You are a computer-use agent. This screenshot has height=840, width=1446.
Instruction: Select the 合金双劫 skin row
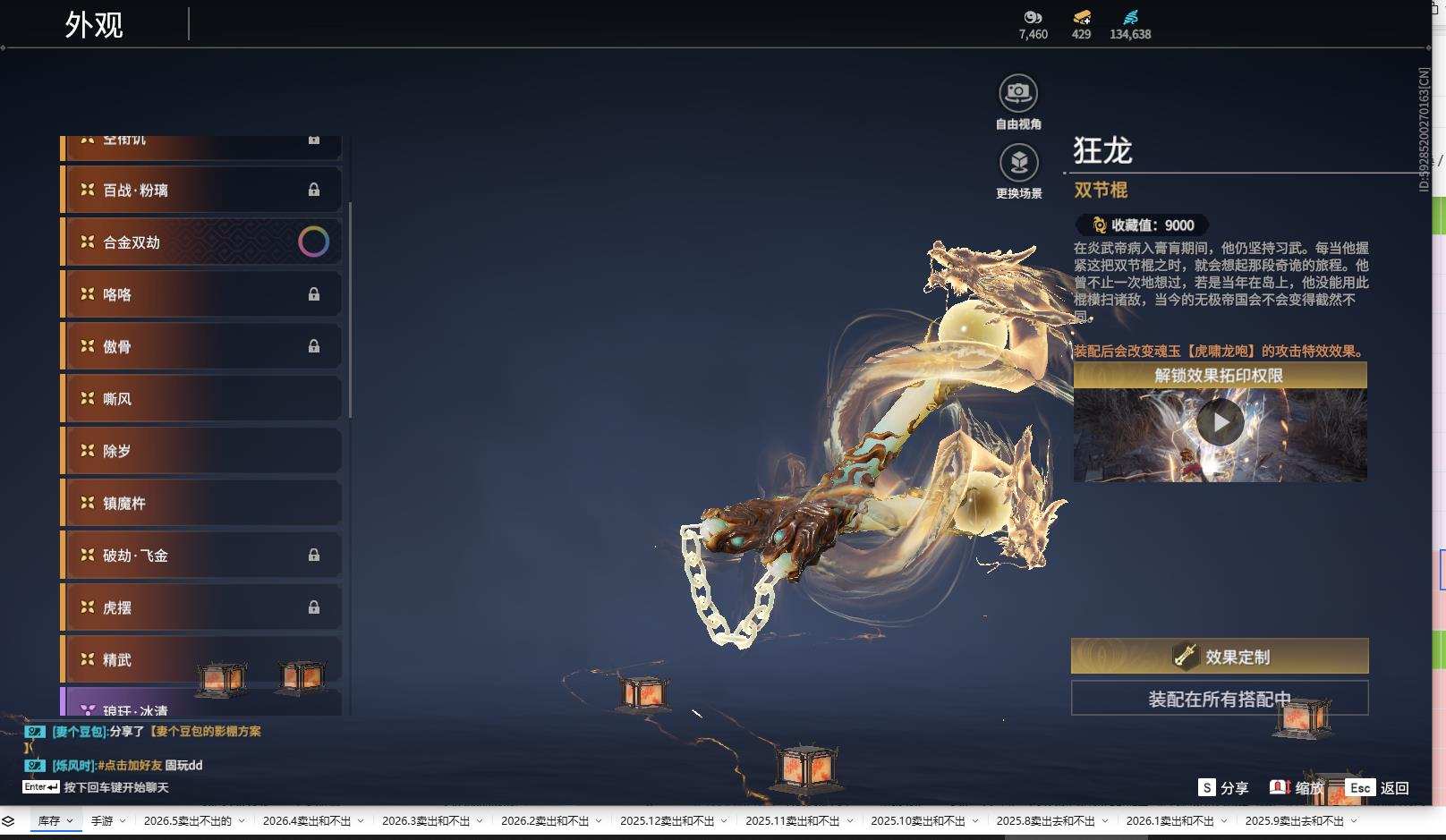201,242
